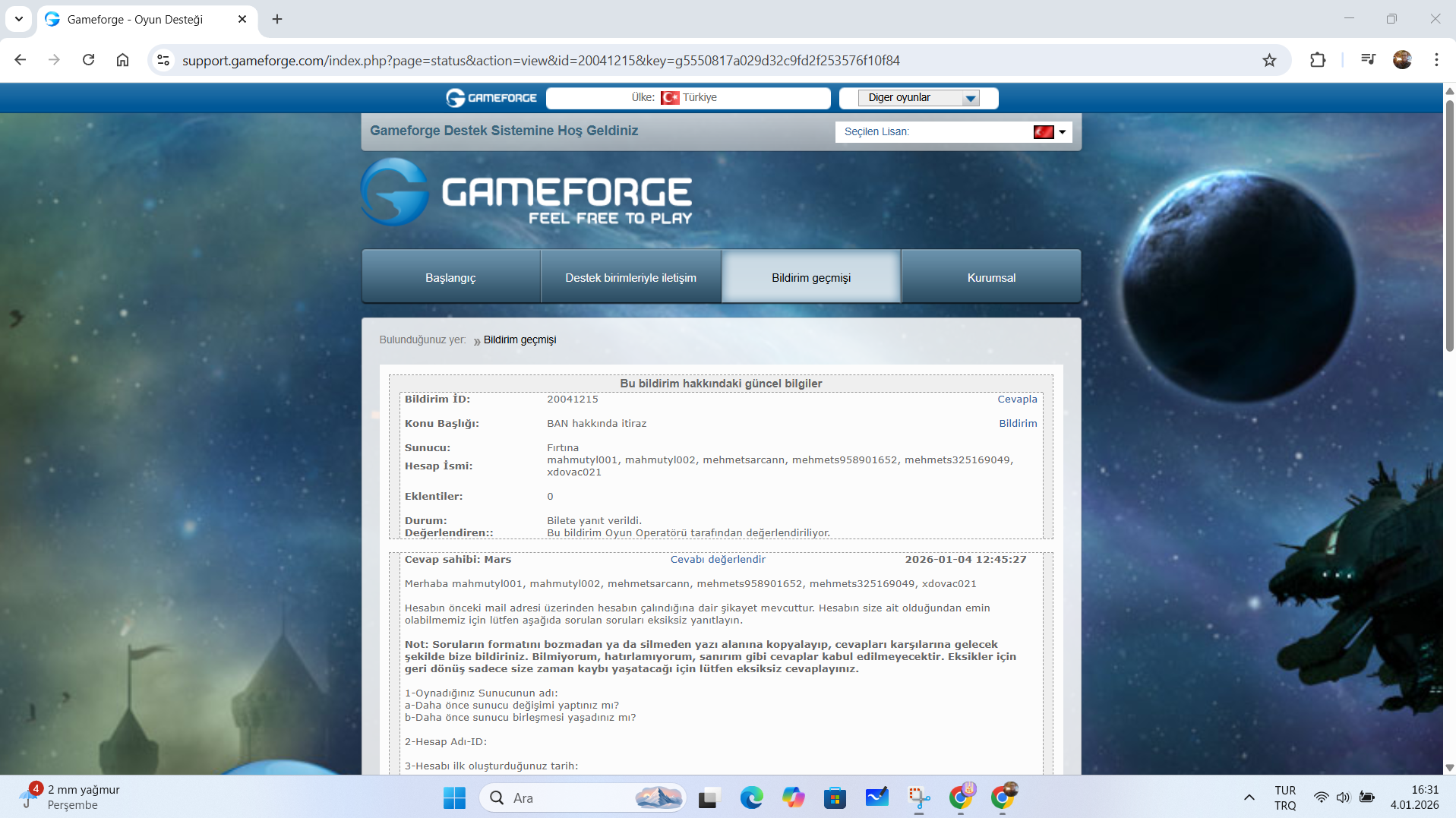1456x818 pixels.
Task: Click the battery icon in system tray
Action: [x=1367, y=797]
